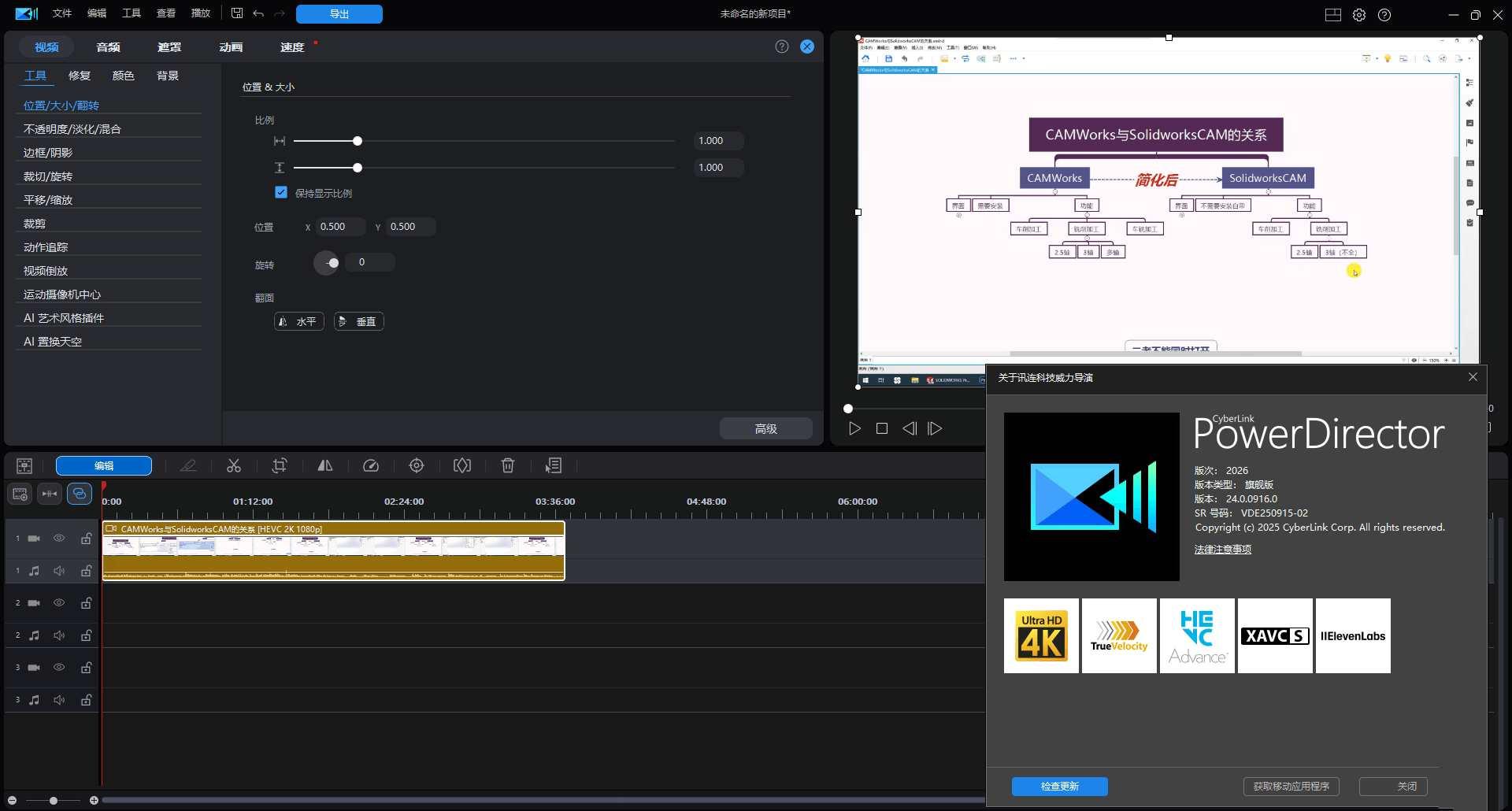Select the Split (cut) tool in the timeline toolbar
This screenshot has height=811, width=1512.
coord(234,465)
